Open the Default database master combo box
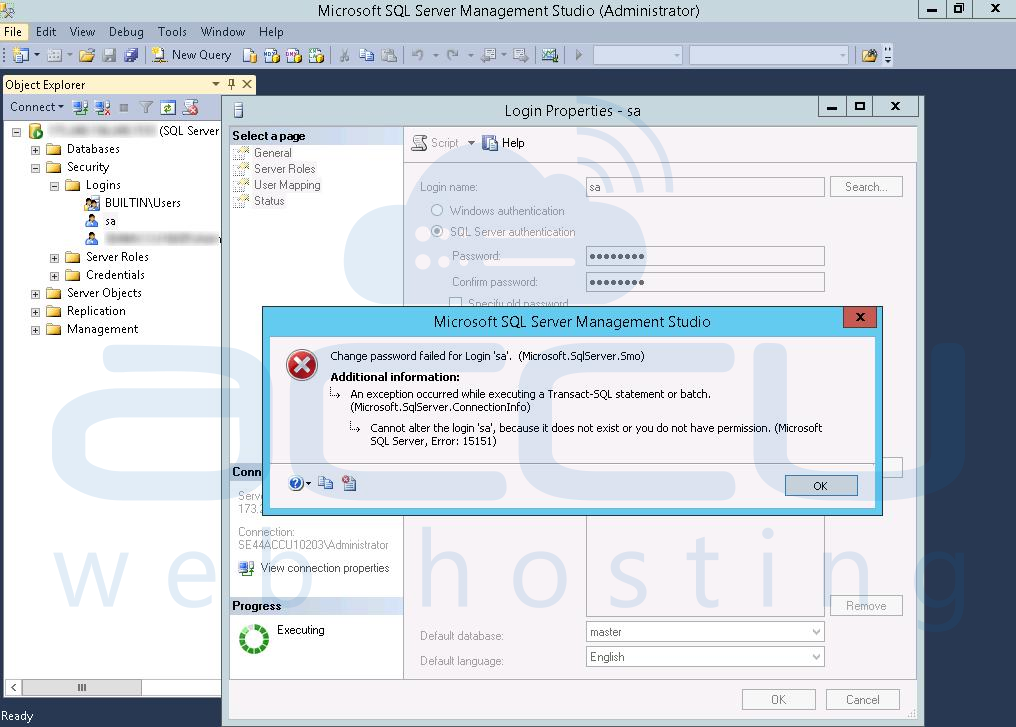 click(x=705, y=632)
